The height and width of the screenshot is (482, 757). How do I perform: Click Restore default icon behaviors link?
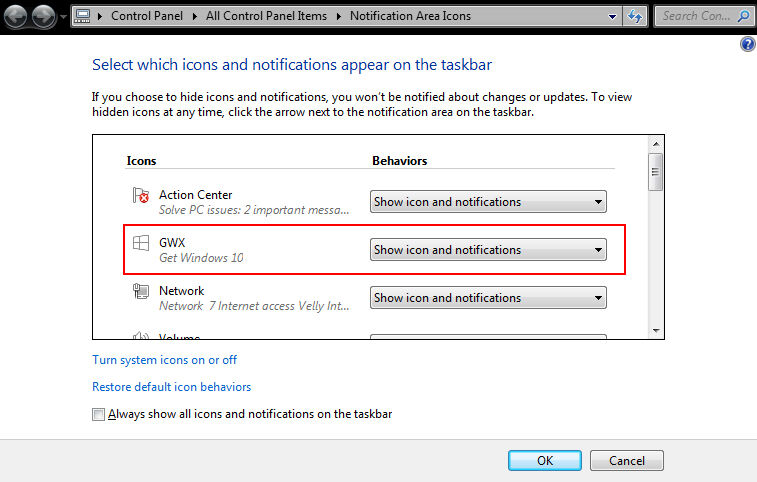tap(171, 387)
